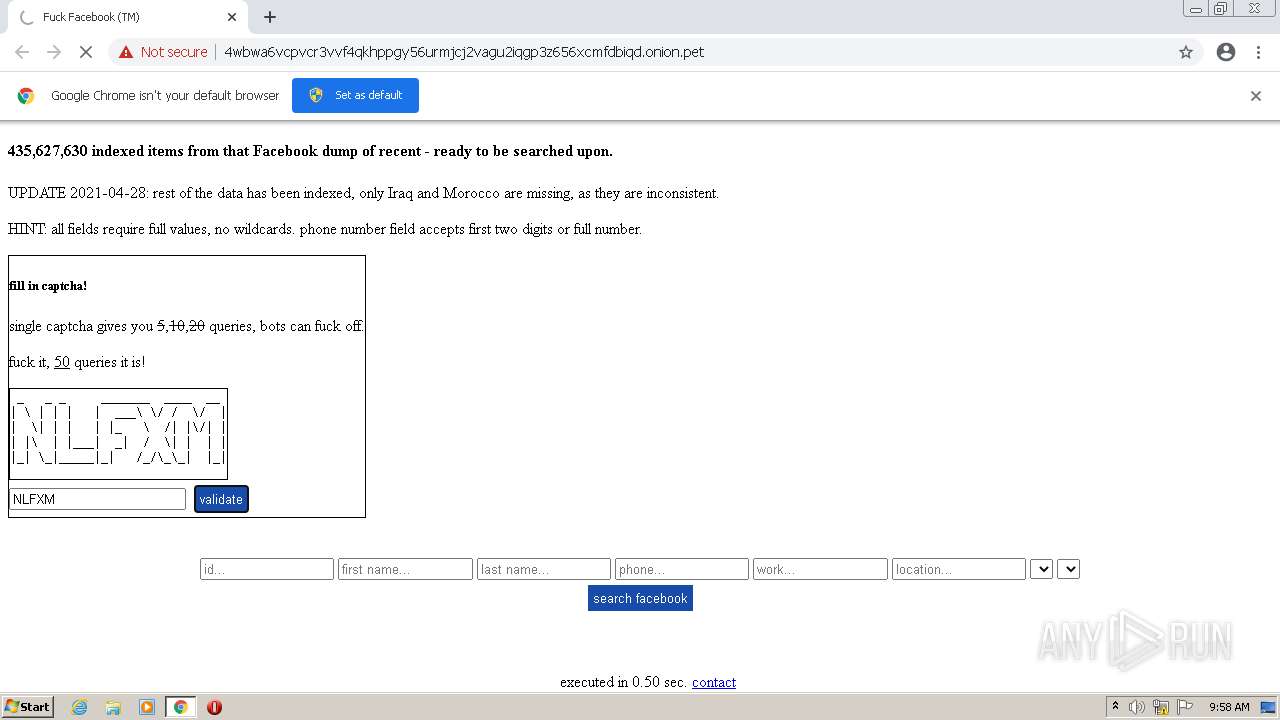Click the validate captcha button
The width and height of the screenshot is (1280, 720).
coord(221,499)
